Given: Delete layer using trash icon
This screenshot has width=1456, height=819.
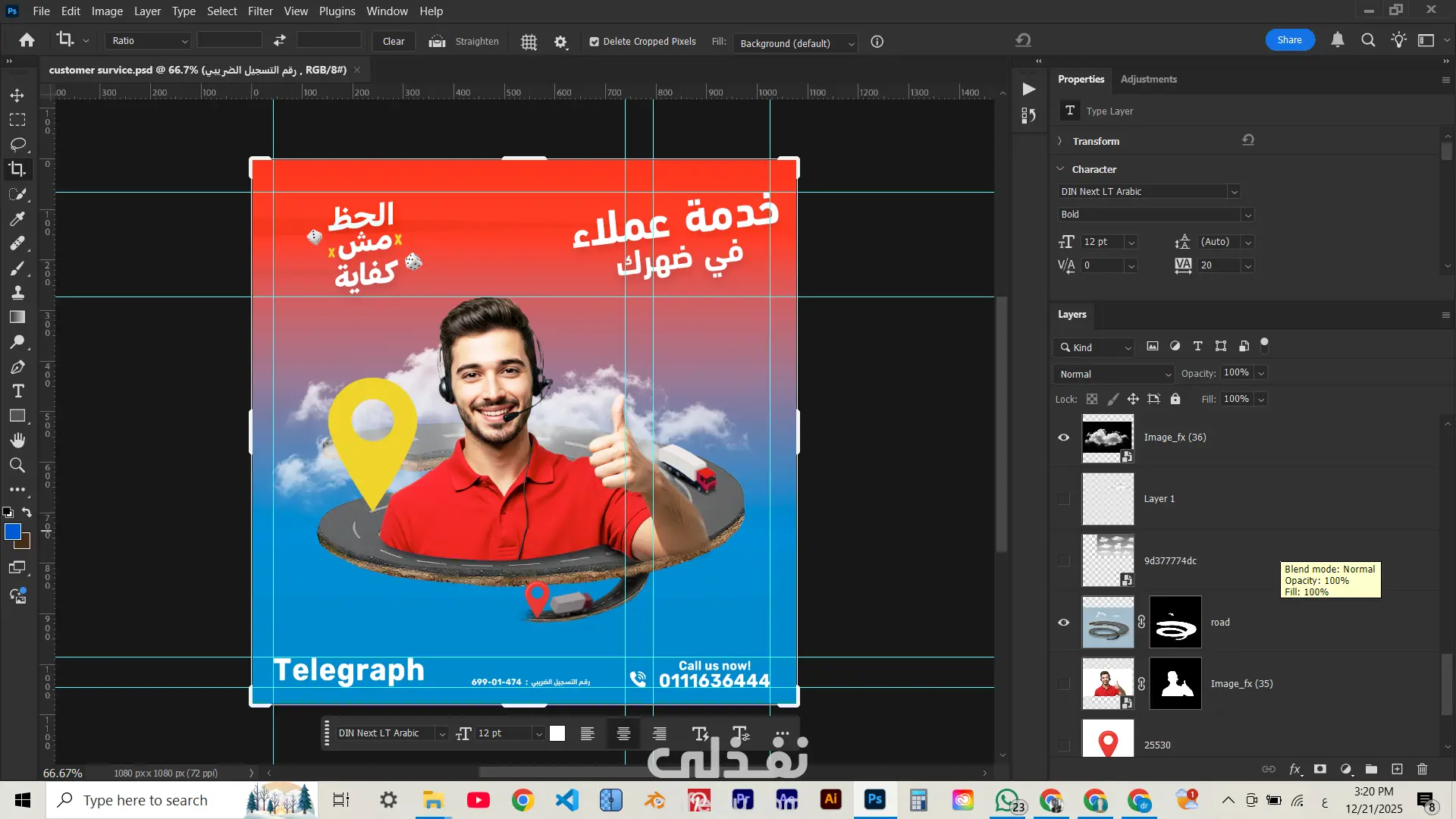Looking at the screenshot, I should 1422,769.
